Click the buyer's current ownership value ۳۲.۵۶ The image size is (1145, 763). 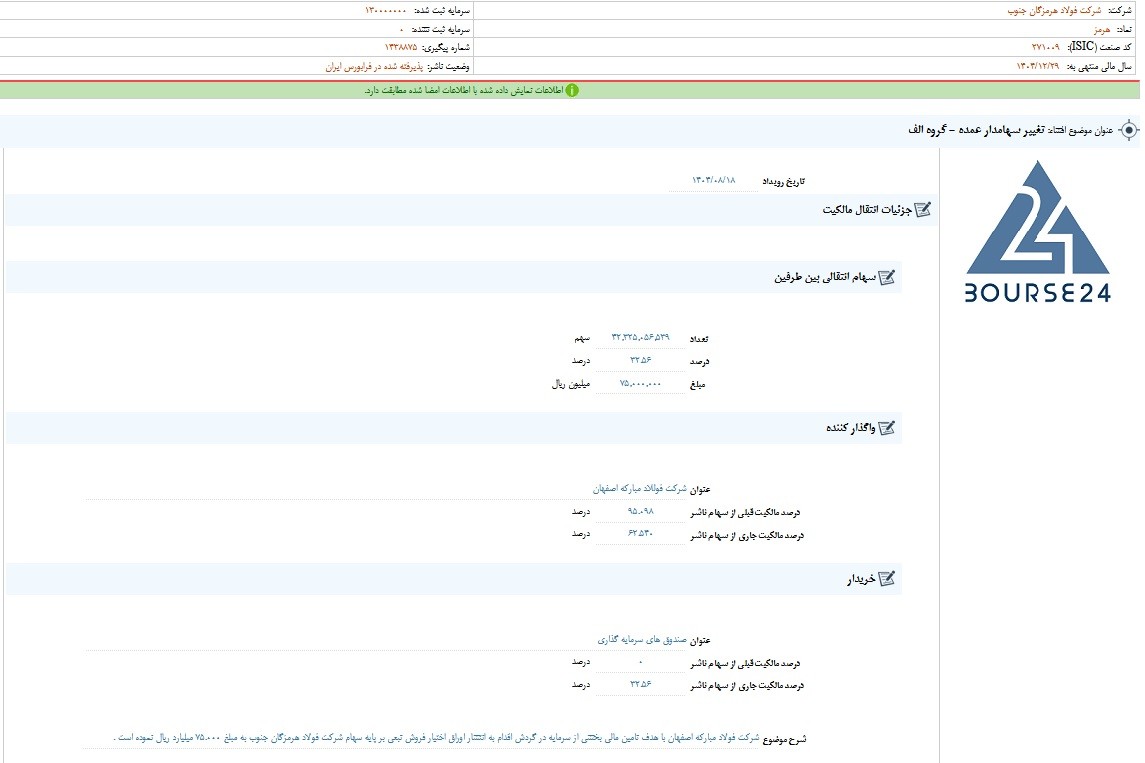click(x=640, y=684)
